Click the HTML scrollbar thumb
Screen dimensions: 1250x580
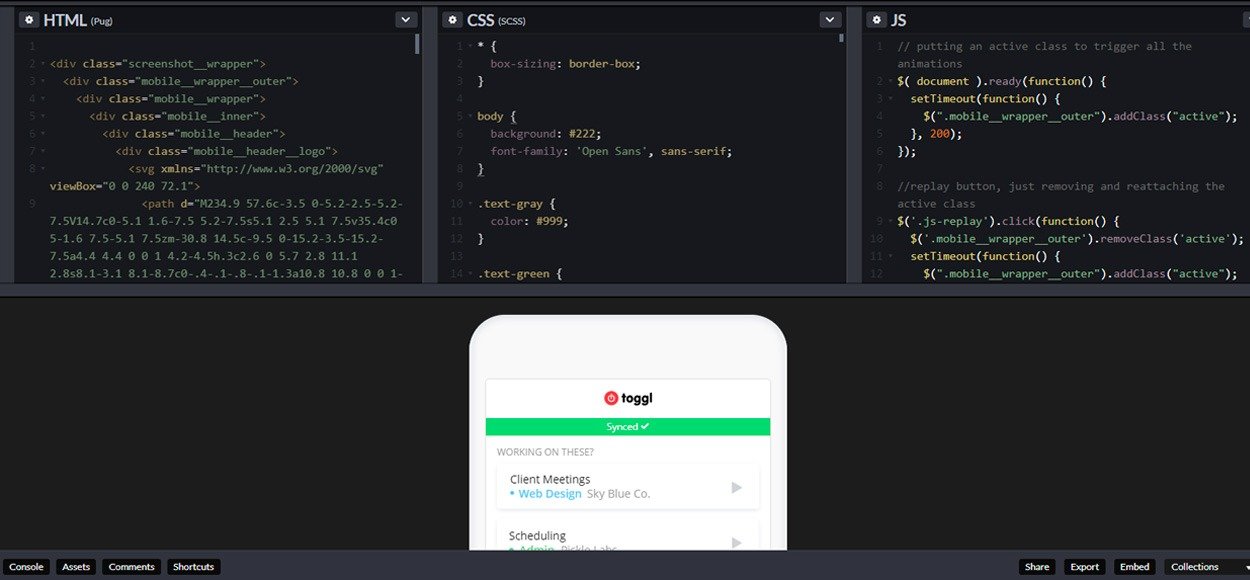(417, 44)
